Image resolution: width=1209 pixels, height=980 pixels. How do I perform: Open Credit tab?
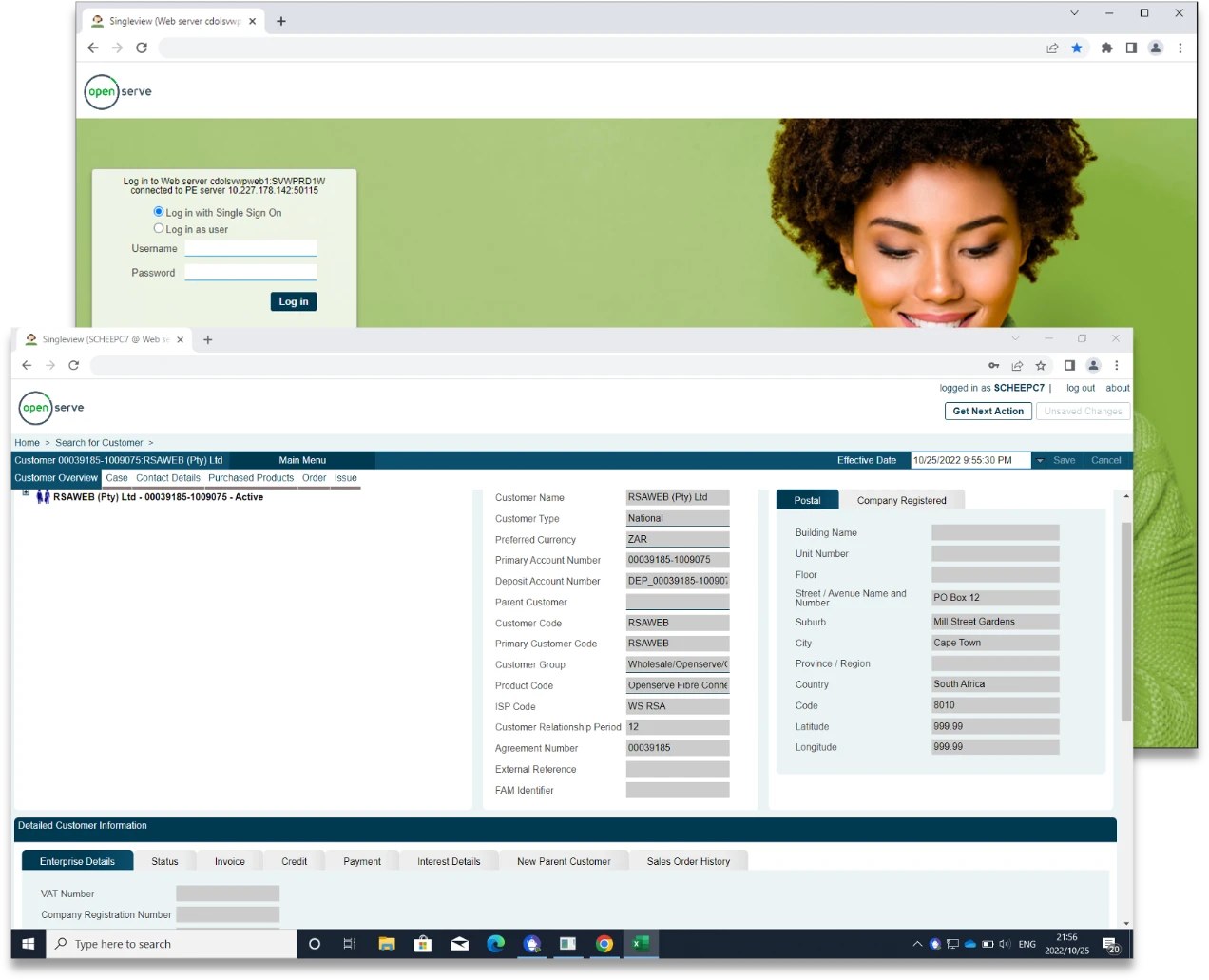pos(295,861)
